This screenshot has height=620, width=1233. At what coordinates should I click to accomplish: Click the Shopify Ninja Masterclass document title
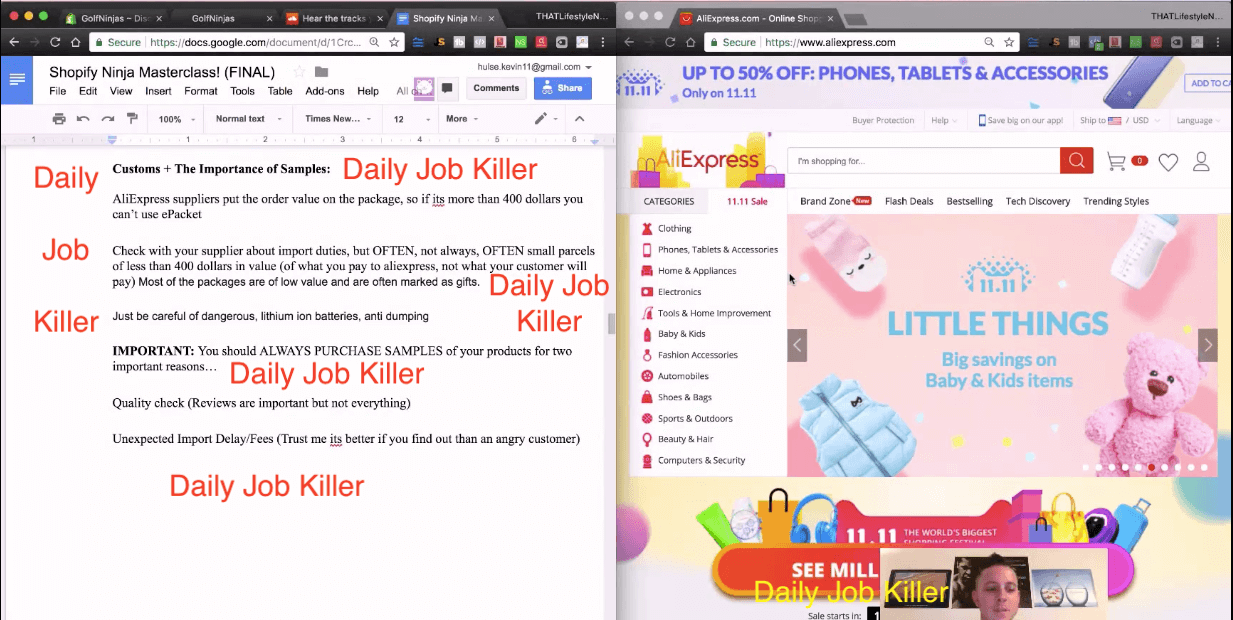click(x=162, y=72)
